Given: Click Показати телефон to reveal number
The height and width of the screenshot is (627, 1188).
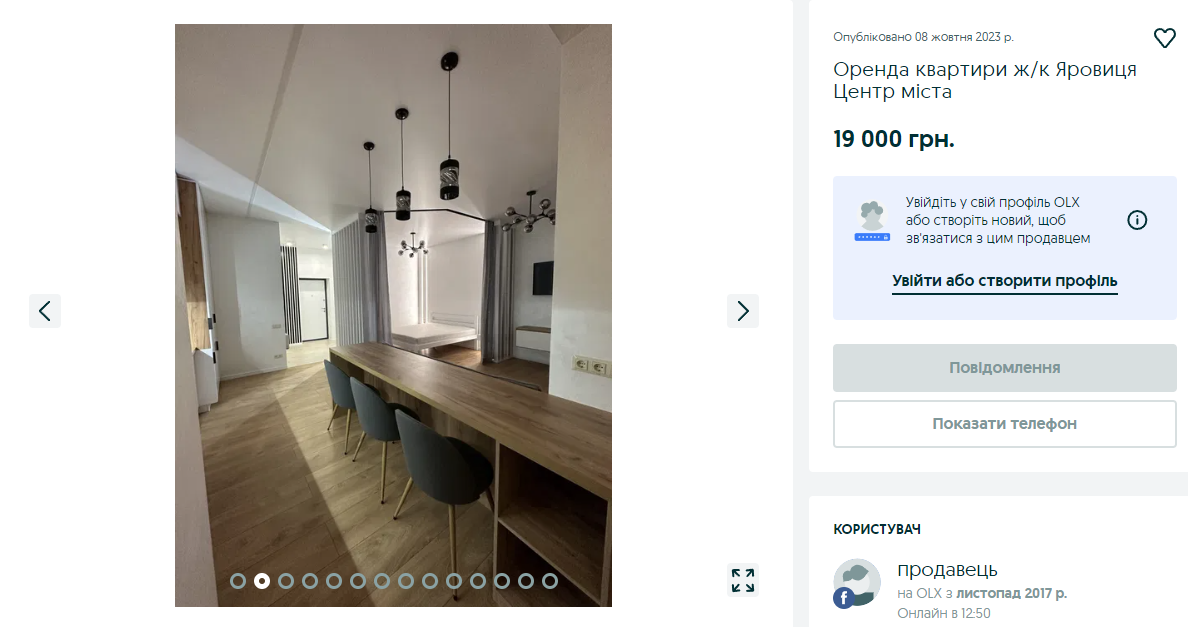Looking at the screenshot, I should [1005, 424].
